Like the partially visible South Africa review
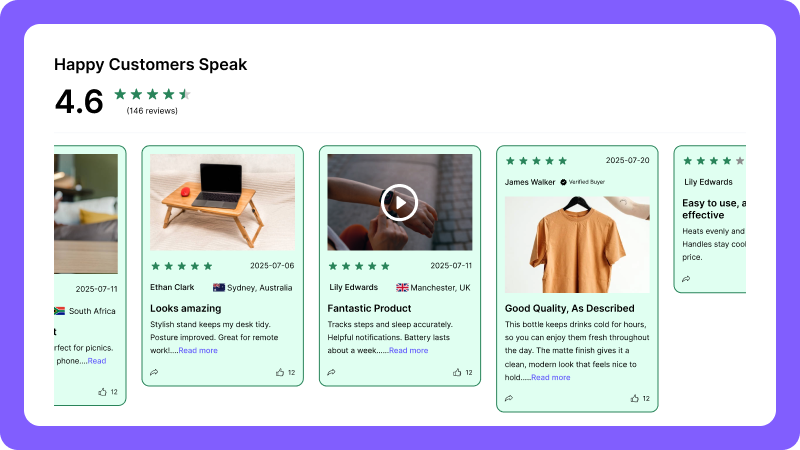 (103, 392)
